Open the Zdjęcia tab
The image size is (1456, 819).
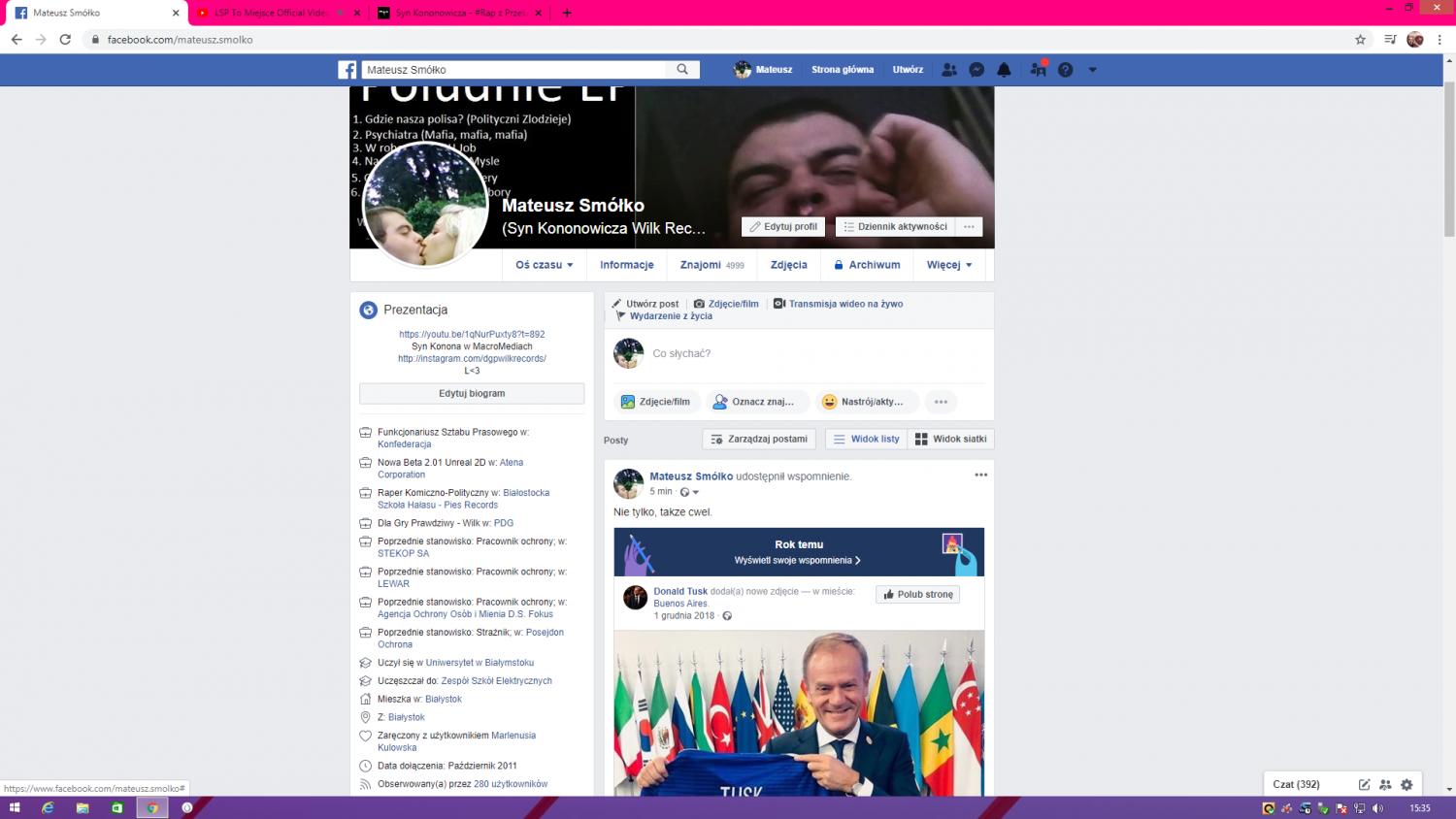click(788, 265)
